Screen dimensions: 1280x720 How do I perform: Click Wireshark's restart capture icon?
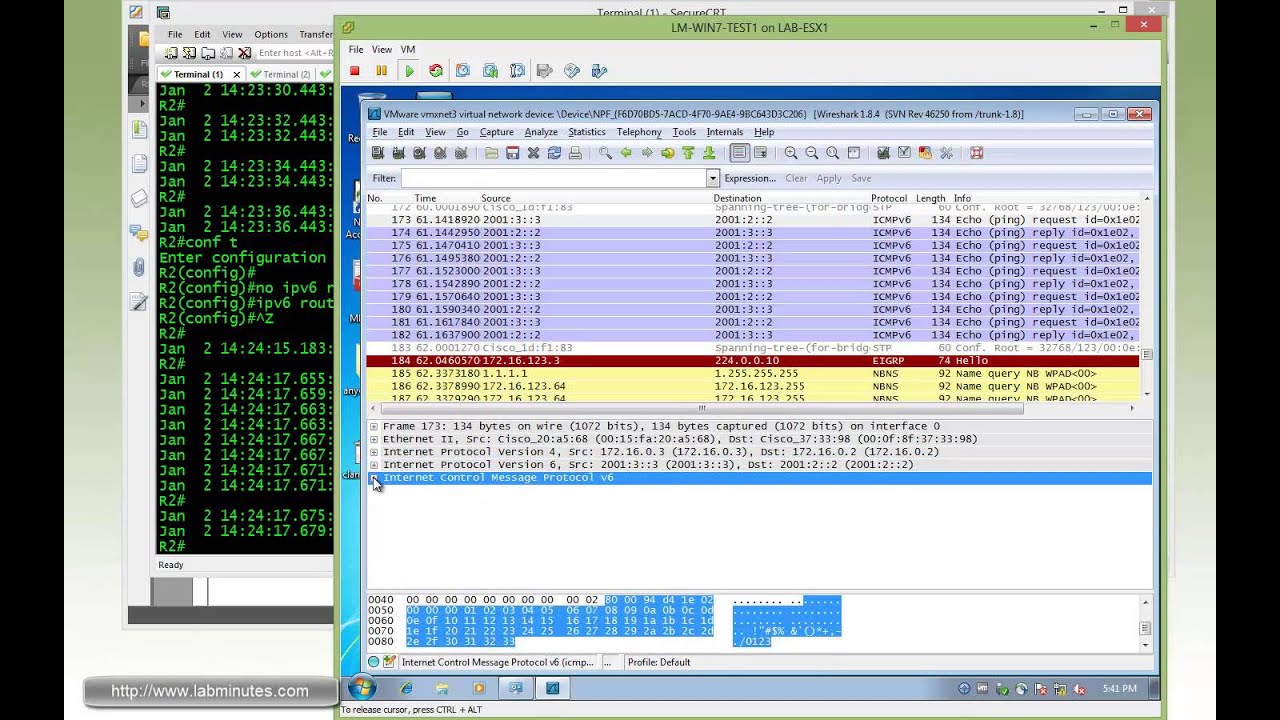click(x=461, y=153)
